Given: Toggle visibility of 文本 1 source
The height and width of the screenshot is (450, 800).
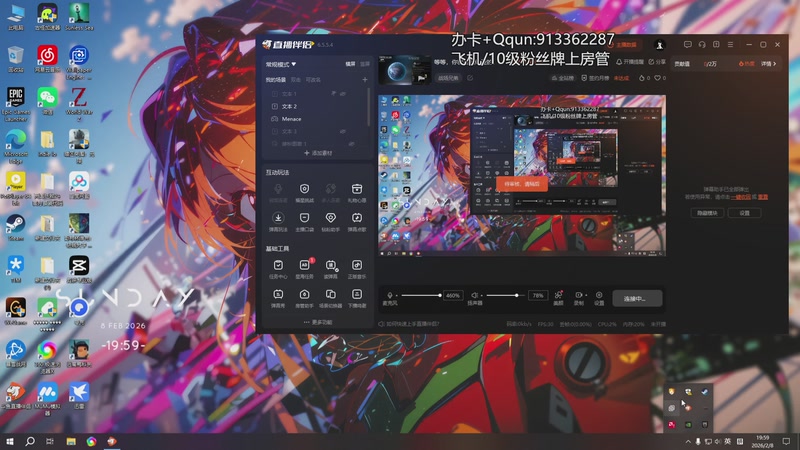Looking at the screenshot, I should point(343,94).
